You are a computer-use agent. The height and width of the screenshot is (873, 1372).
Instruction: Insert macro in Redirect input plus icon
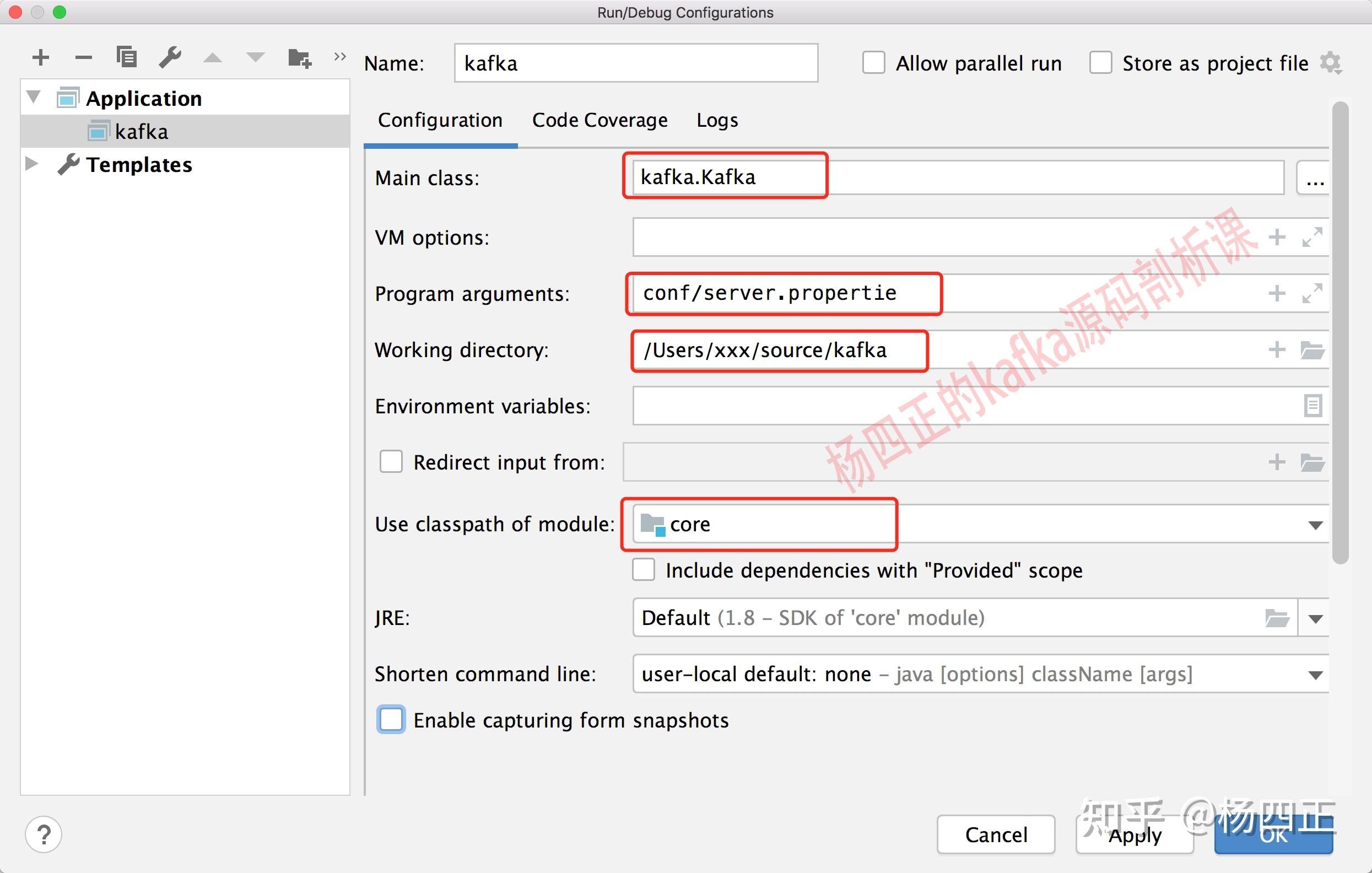click(1277, 461)
